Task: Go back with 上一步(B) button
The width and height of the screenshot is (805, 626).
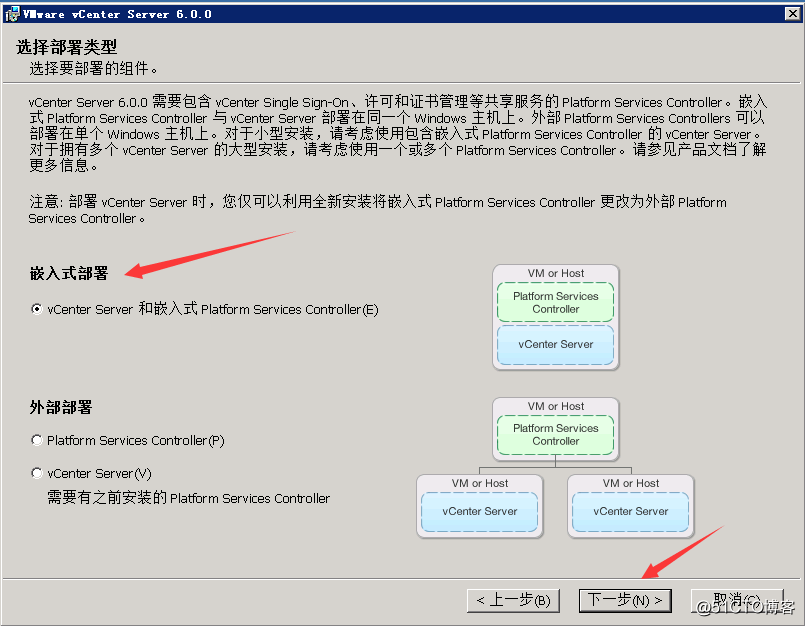Action: pos(513,600)
